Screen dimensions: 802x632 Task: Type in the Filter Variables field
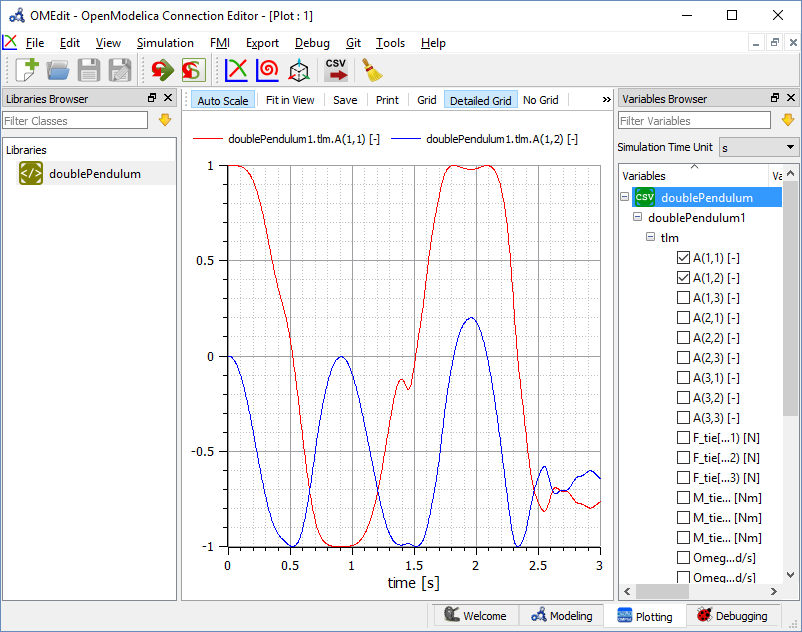[694, 120]
